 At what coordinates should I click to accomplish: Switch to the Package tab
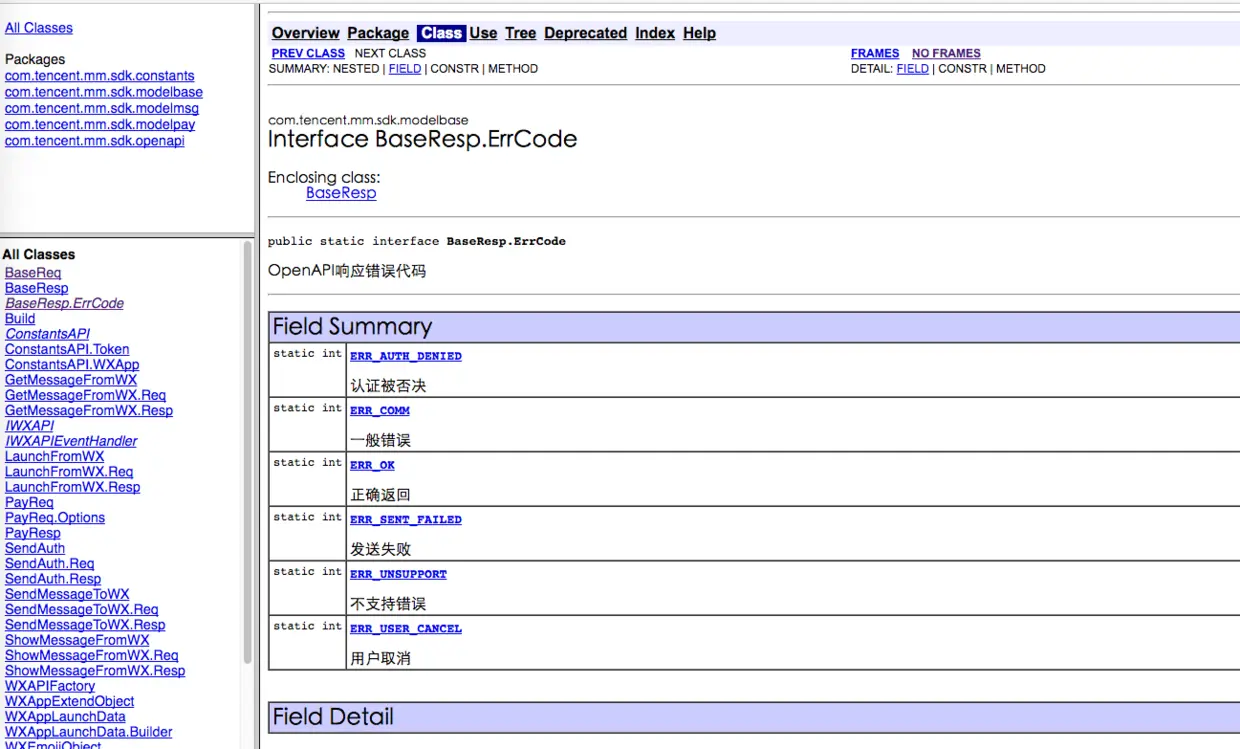click(378, 33)
